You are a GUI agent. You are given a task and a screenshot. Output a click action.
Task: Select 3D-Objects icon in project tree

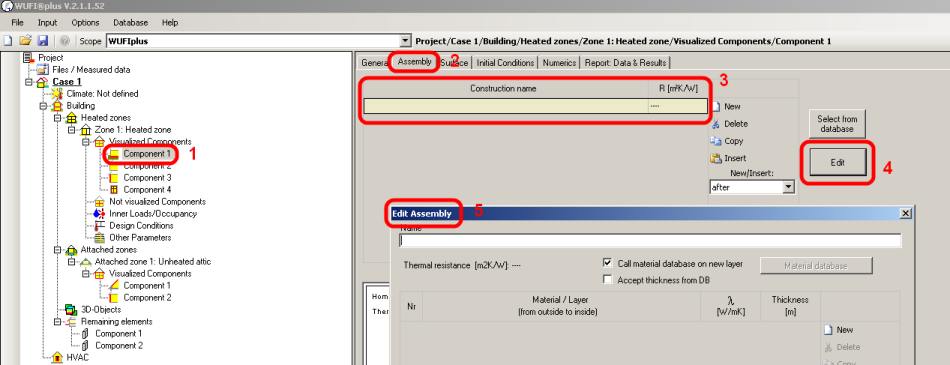(x=71, y=310)
